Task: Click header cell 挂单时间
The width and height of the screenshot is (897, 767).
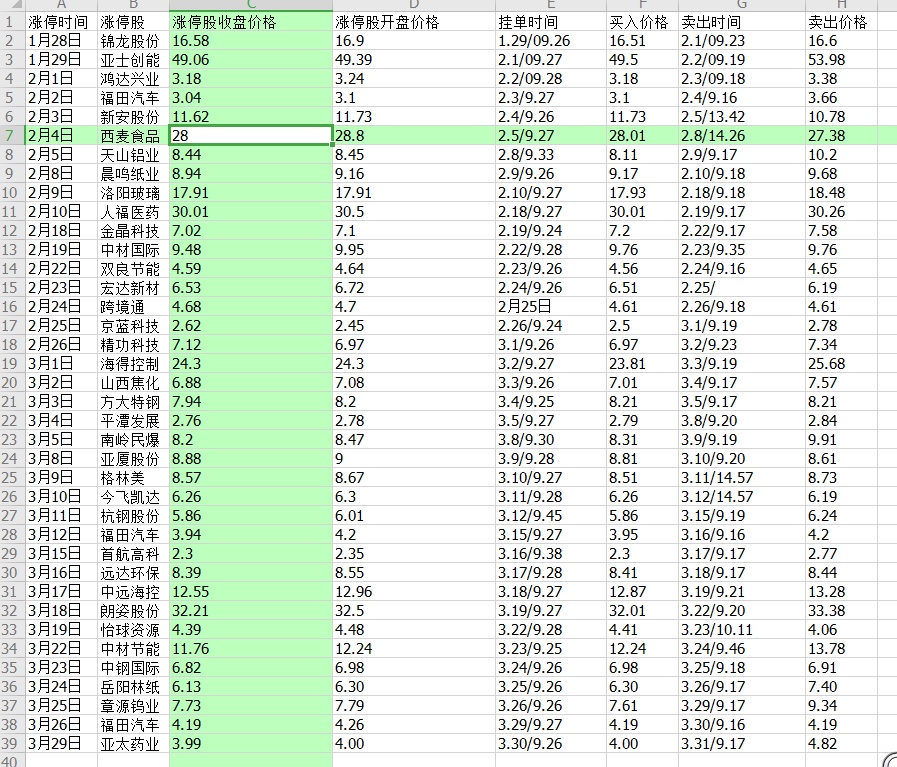Action: (551, 22)
